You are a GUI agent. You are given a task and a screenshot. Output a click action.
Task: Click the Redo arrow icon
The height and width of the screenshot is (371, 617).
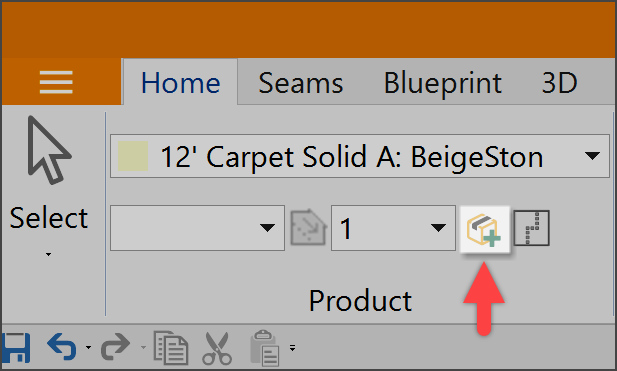(x=115, y=347)
